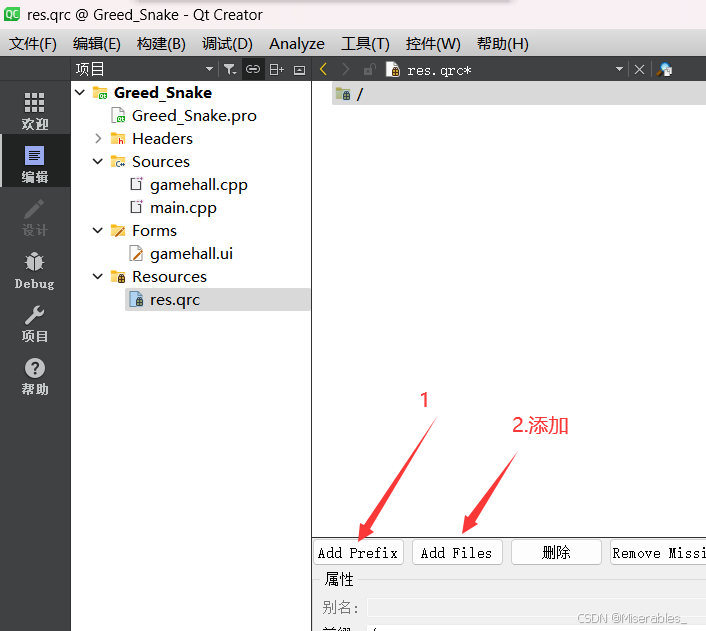Click the Add Files button
This screenshot has width=706, height=631.
[457, 552]
